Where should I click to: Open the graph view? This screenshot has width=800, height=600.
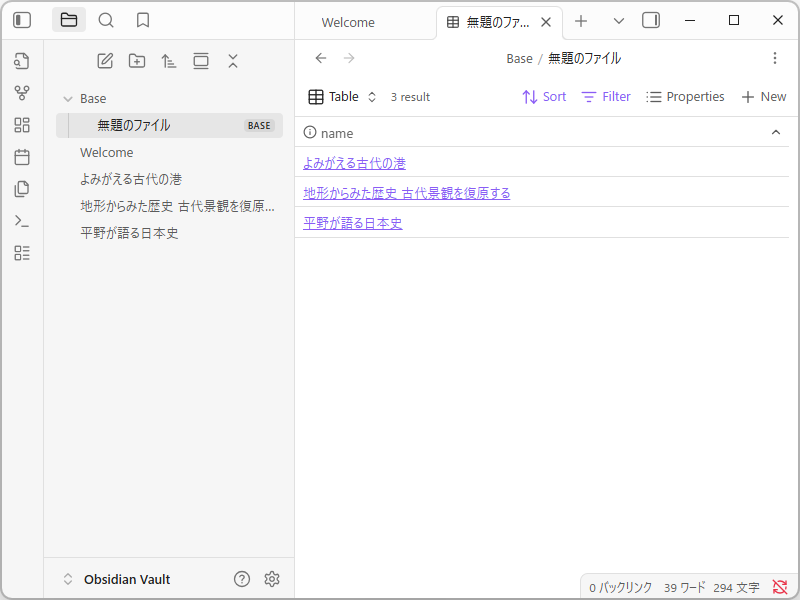[x=21, y=93]
